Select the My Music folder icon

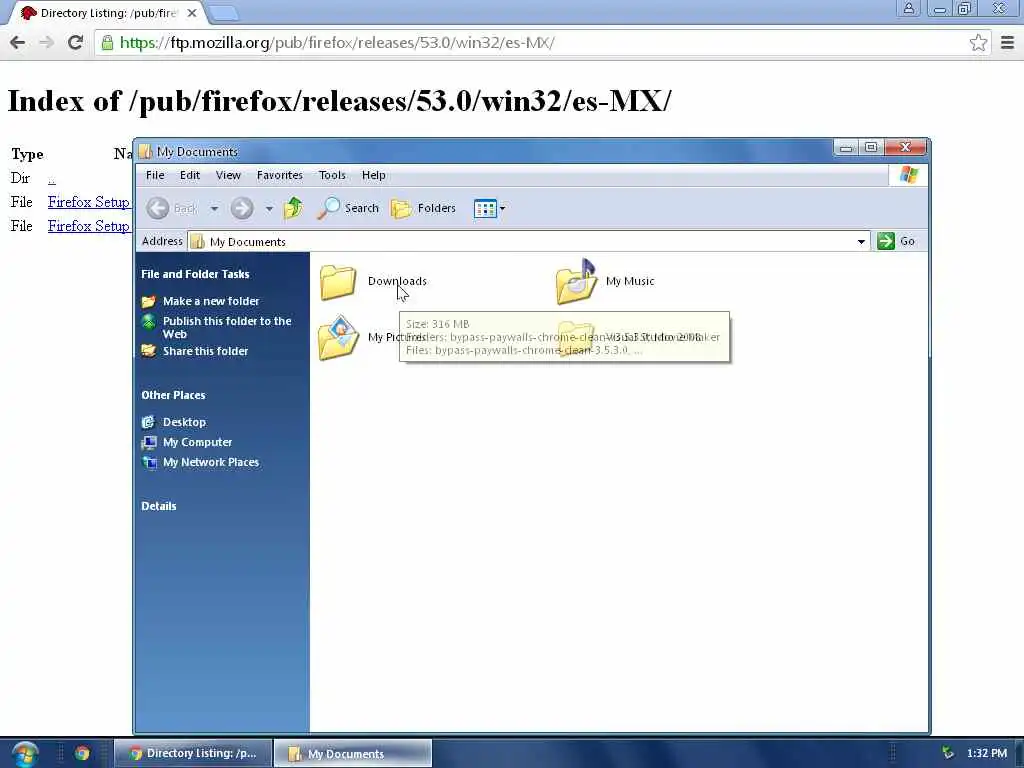[x=576, y=282]
